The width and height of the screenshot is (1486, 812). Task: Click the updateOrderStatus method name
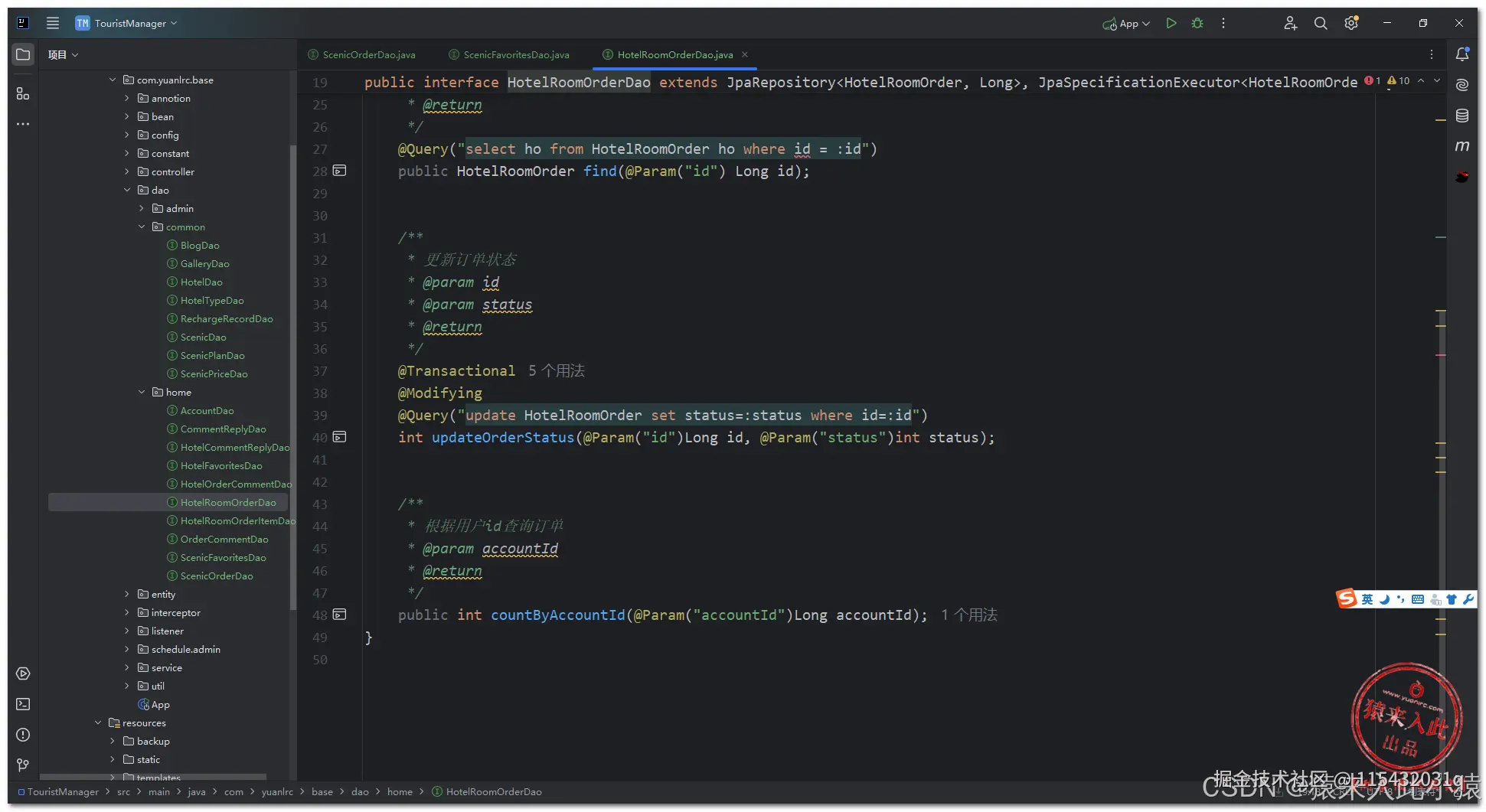pos(502,437)
